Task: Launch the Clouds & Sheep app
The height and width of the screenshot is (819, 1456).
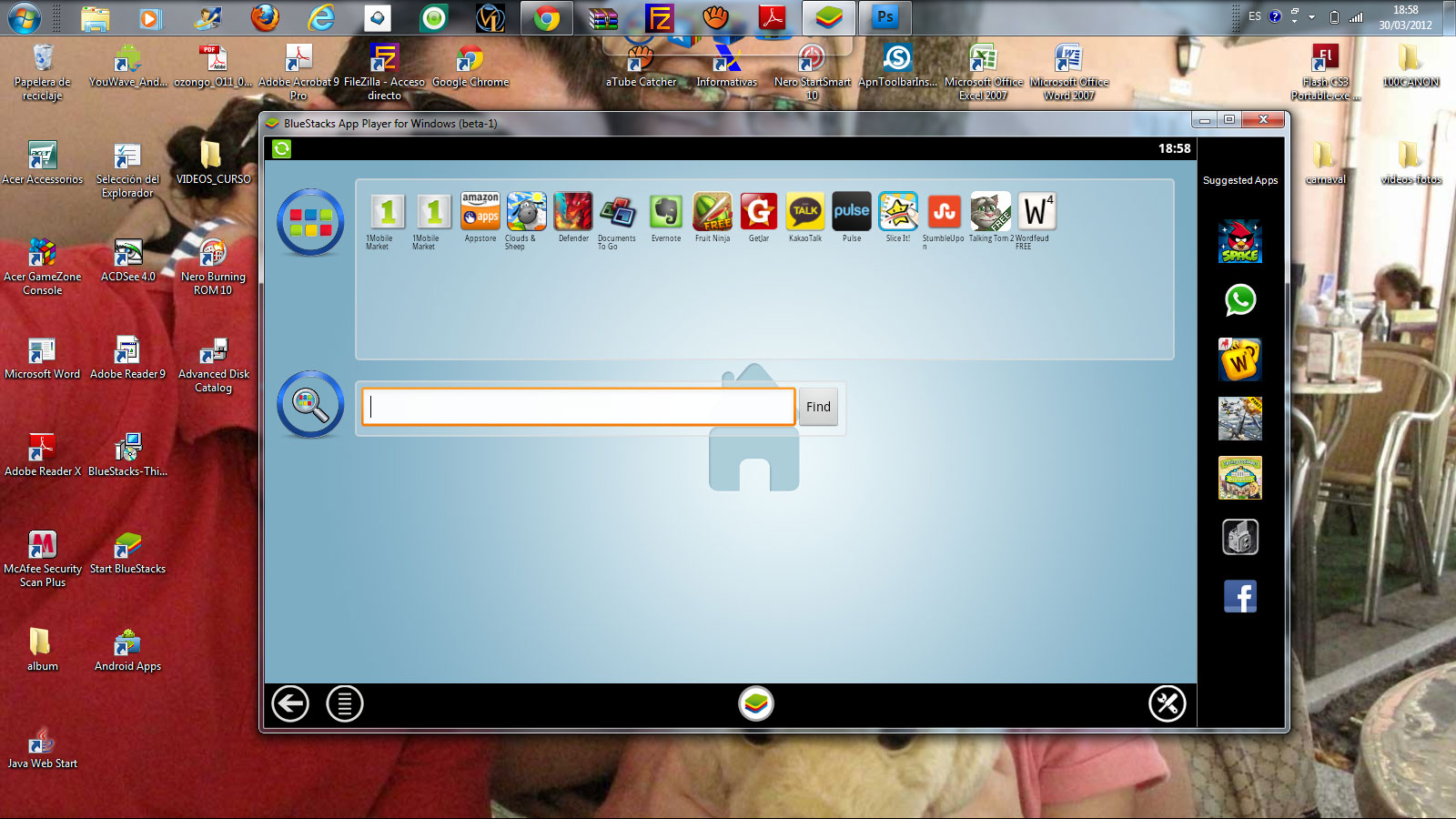Action: (x=527, y=211)
